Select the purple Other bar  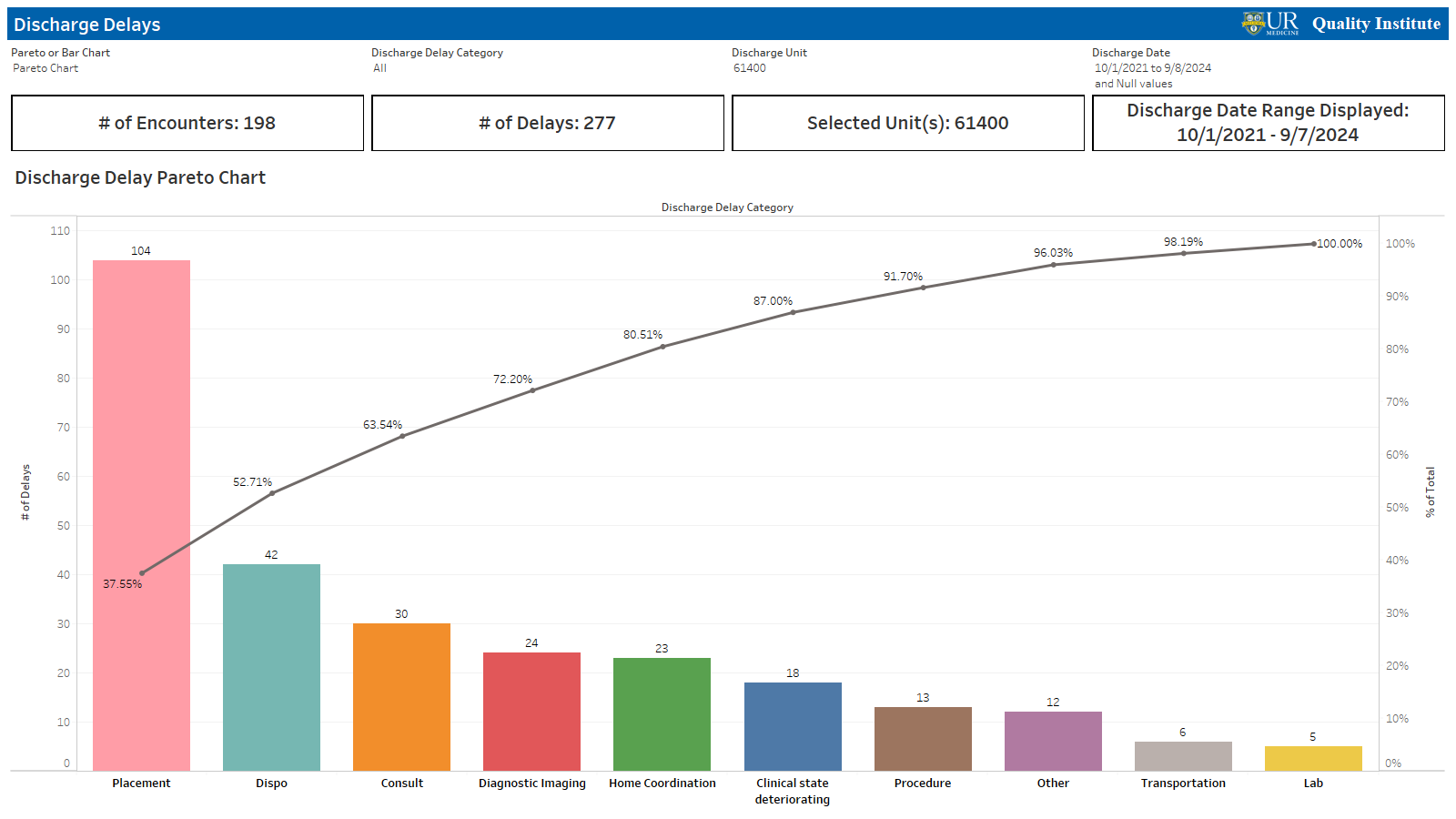1053,741
